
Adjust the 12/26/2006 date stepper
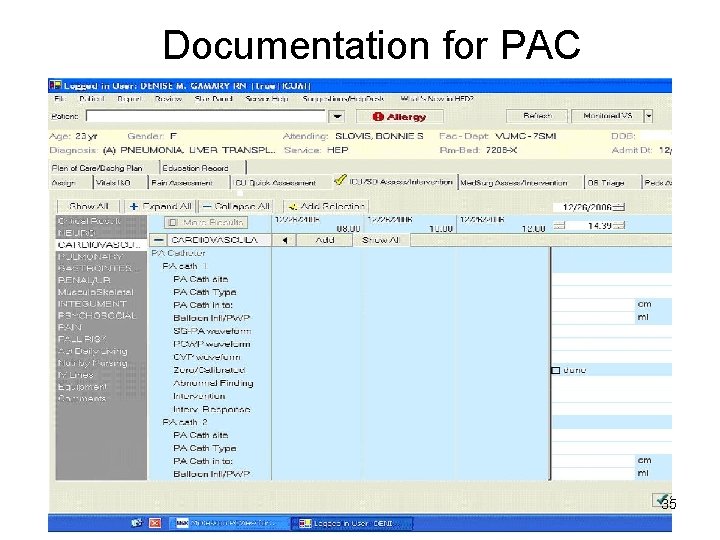619,207
